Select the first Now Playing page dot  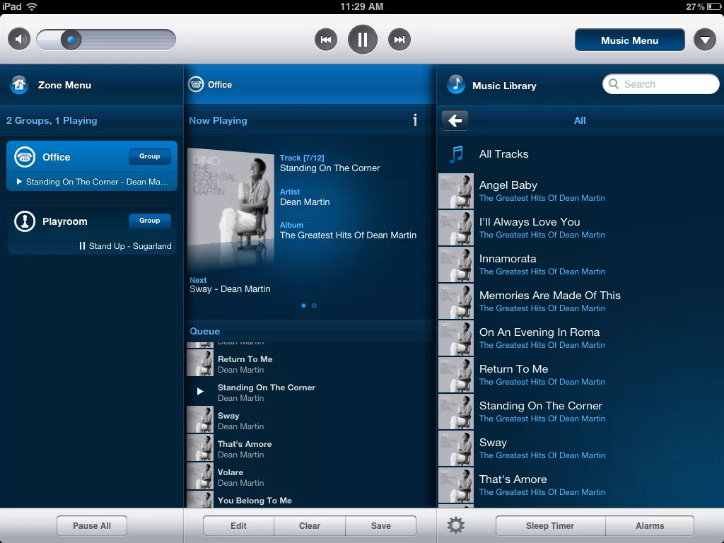(x=303, y=306)
